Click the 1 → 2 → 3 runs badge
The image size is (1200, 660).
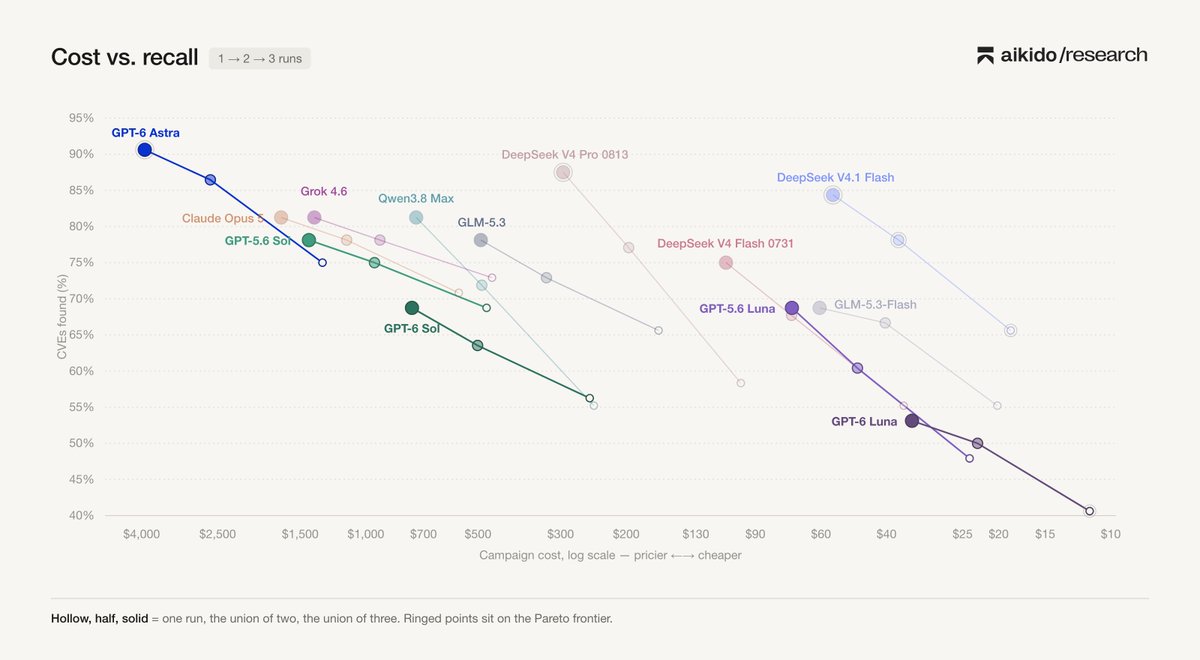pyautogui.click(x=260, y=58)
